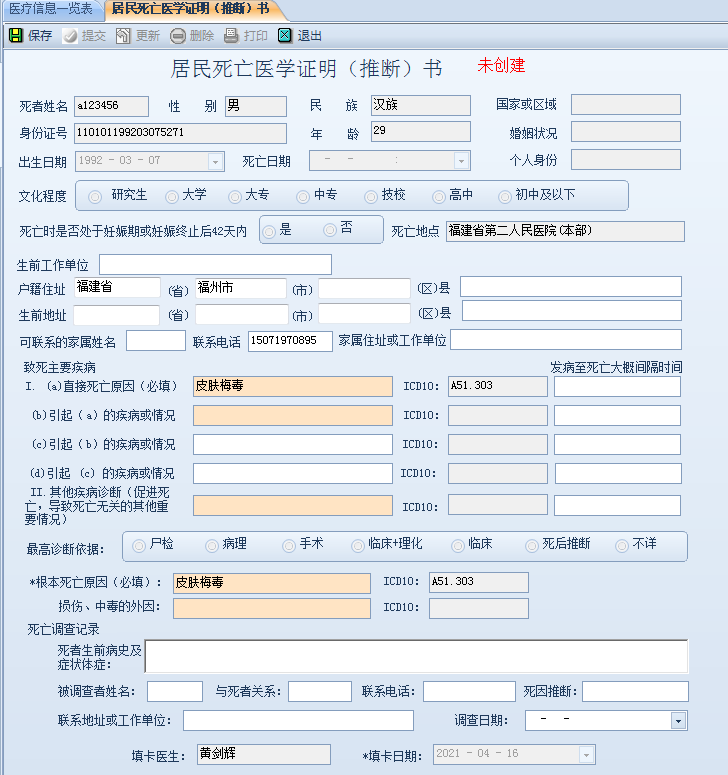Switch to the 医疗信息一览表 tab
The height and width of the screenshot is (775, 728).
point(51,9)
